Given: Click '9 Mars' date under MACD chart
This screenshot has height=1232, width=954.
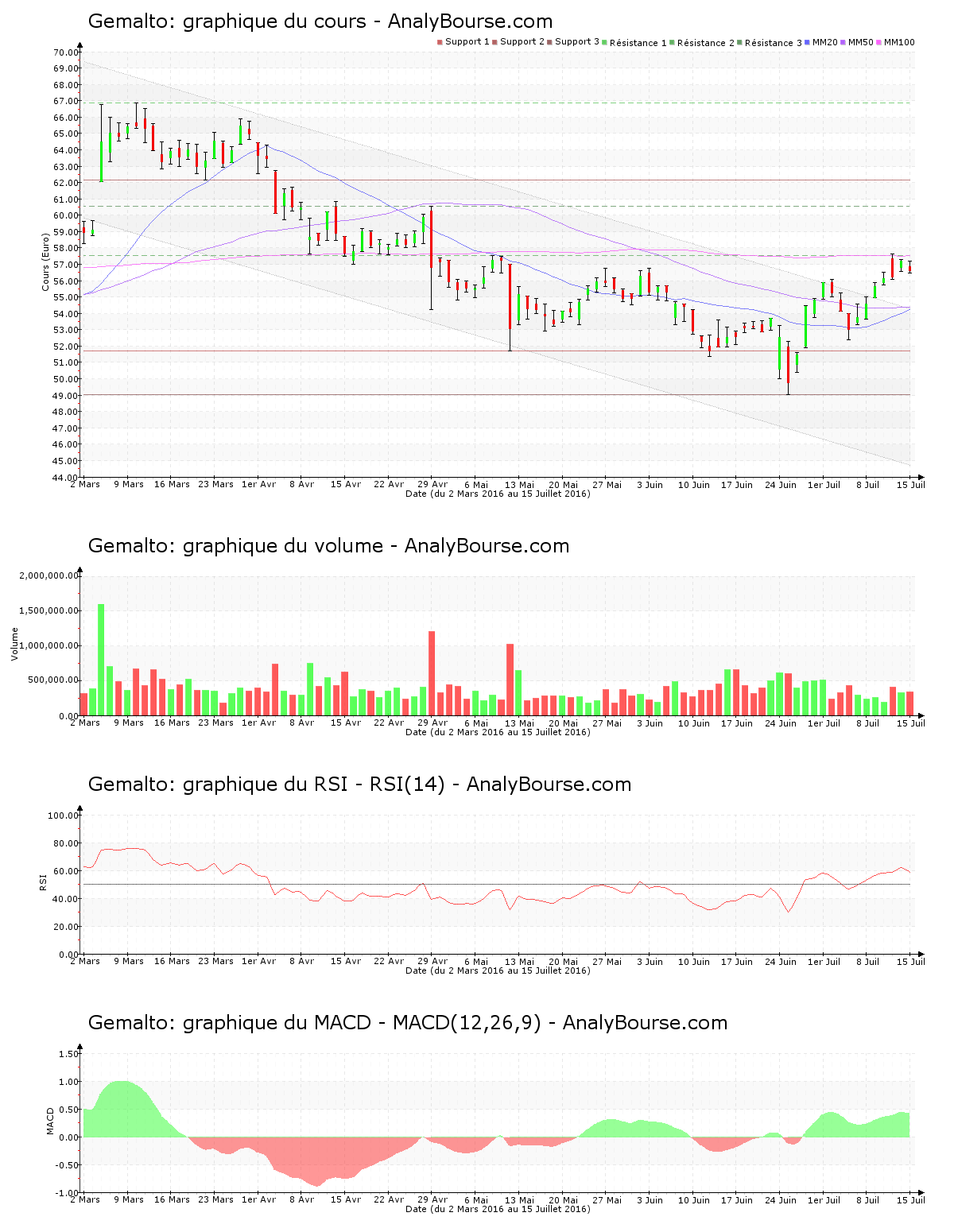Looking at the screenshot, I should coord(129,1199).
